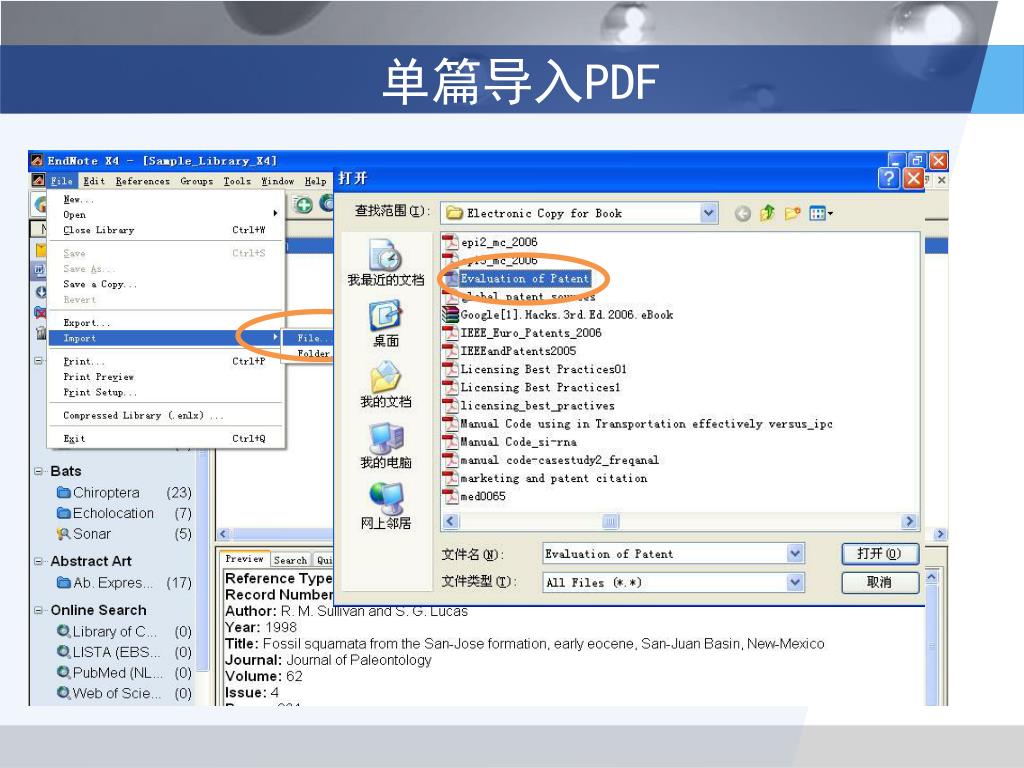Open the Window menu
Screen dimensions: 1024x768
coord(278,181)
